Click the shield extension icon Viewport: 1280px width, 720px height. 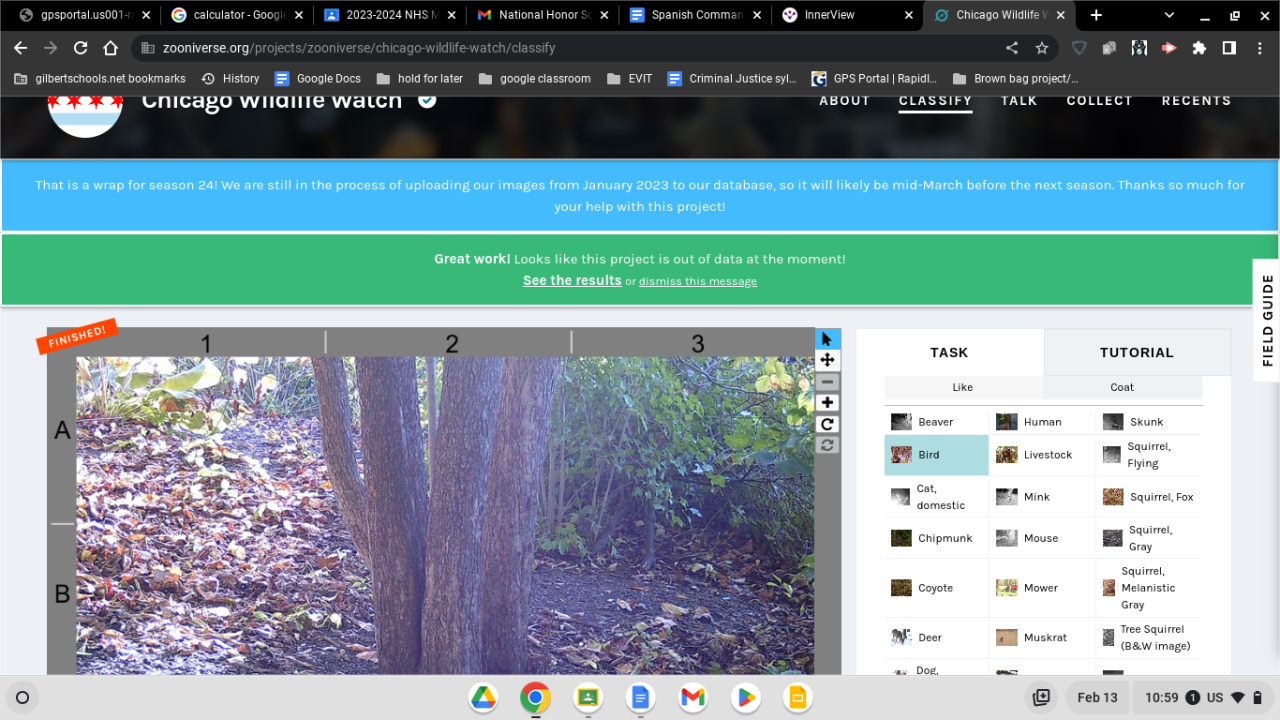point(1079,48)
